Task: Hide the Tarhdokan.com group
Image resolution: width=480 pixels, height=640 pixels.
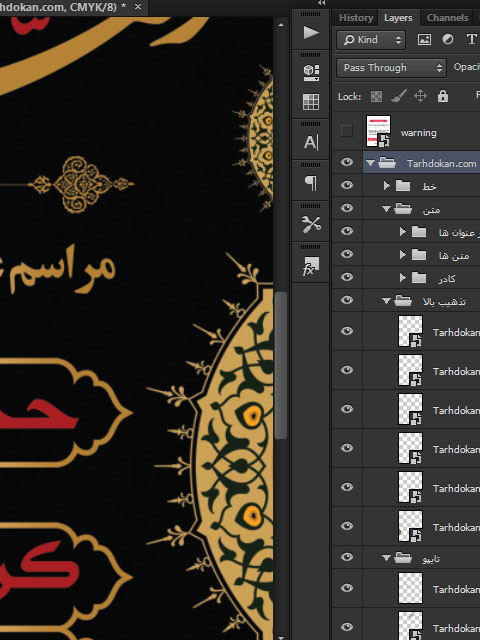Action: pyautogui.click(x=347, y=162)
